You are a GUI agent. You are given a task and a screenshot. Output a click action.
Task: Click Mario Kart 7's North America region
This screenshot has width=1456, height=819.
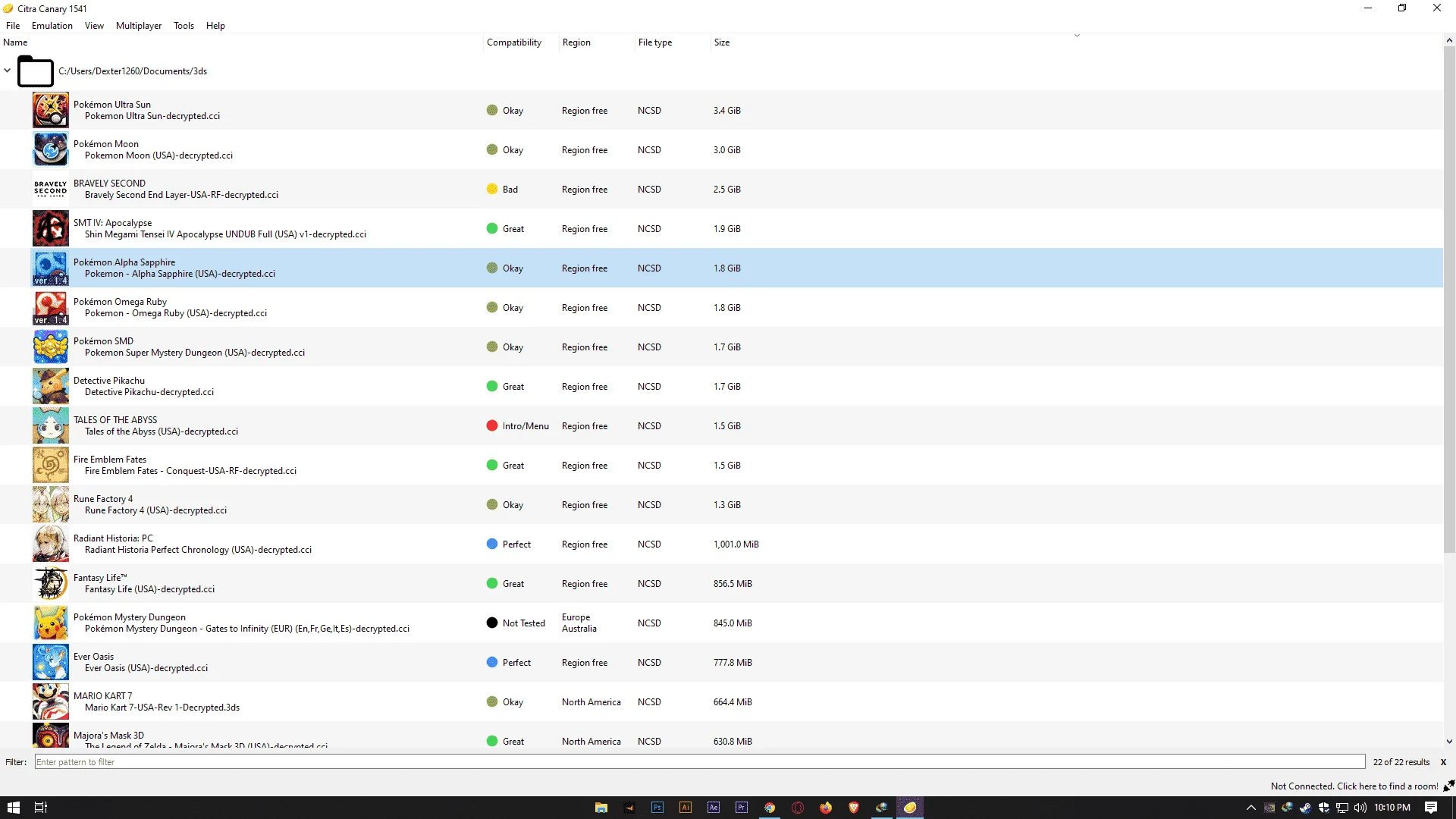(591, 701)
